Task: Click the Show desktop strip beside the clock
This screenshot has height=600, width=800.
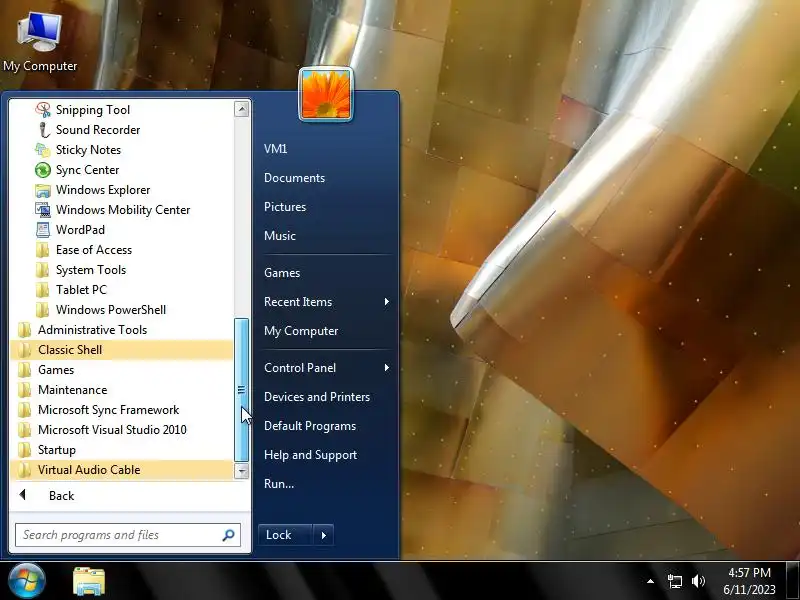Action: pyautogui.click(x=793, y=581)
